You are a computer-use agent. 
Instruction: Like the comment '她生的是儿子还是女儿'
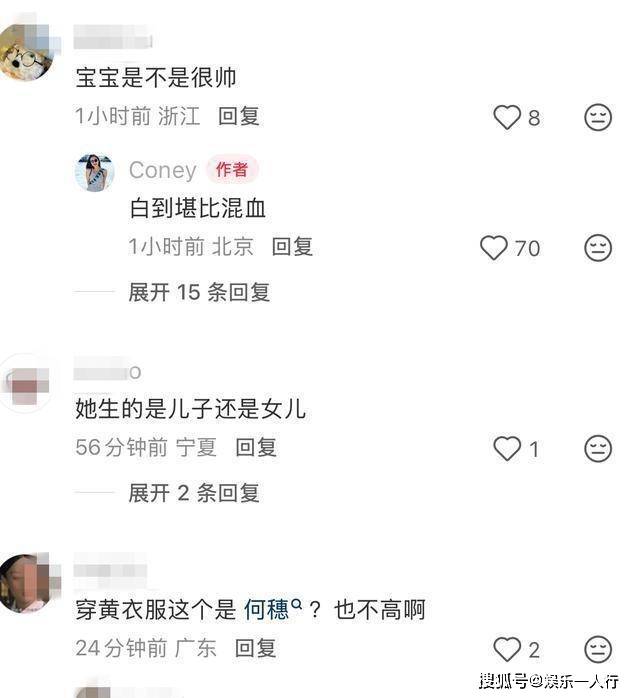[507, 448]
